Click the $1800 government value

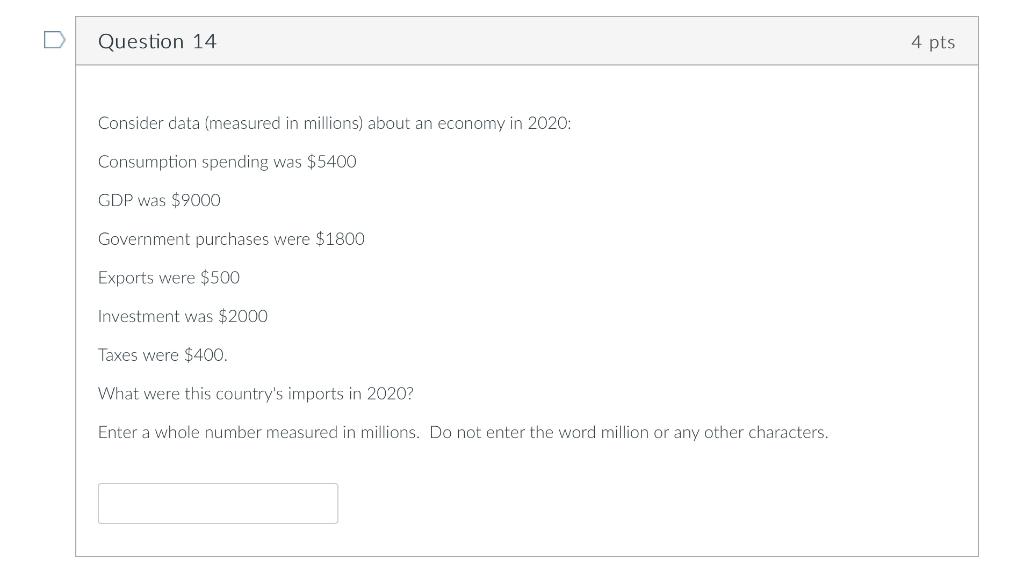[x=340, y=239]
